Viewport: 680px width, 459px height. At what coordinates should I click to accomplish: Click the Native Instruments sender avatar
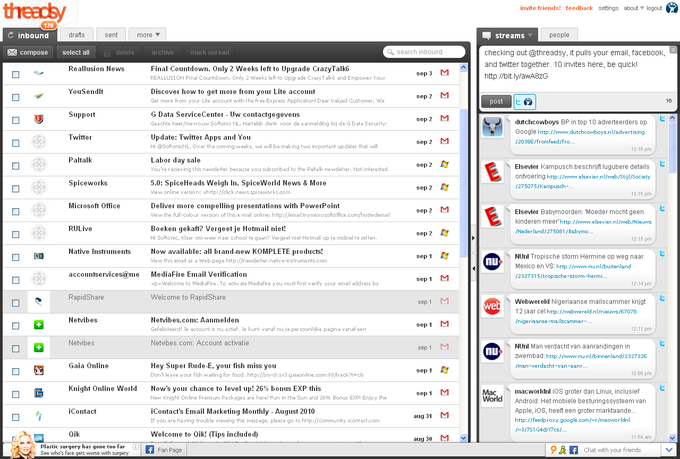tap(39, 256)
